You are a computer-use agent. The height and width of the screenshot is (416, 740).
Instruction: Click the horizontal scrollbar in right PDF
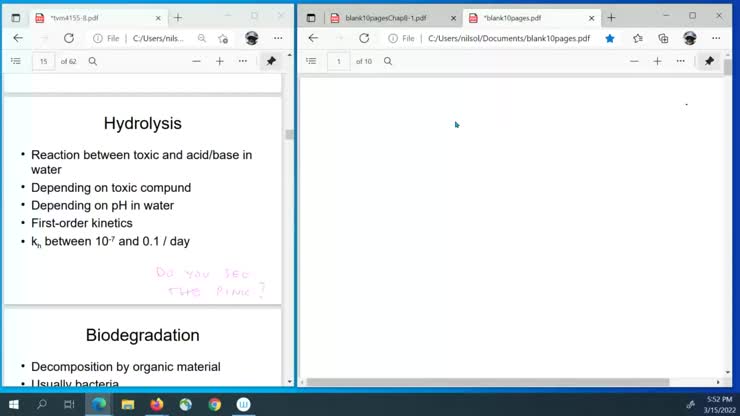(x=488, y=382)
